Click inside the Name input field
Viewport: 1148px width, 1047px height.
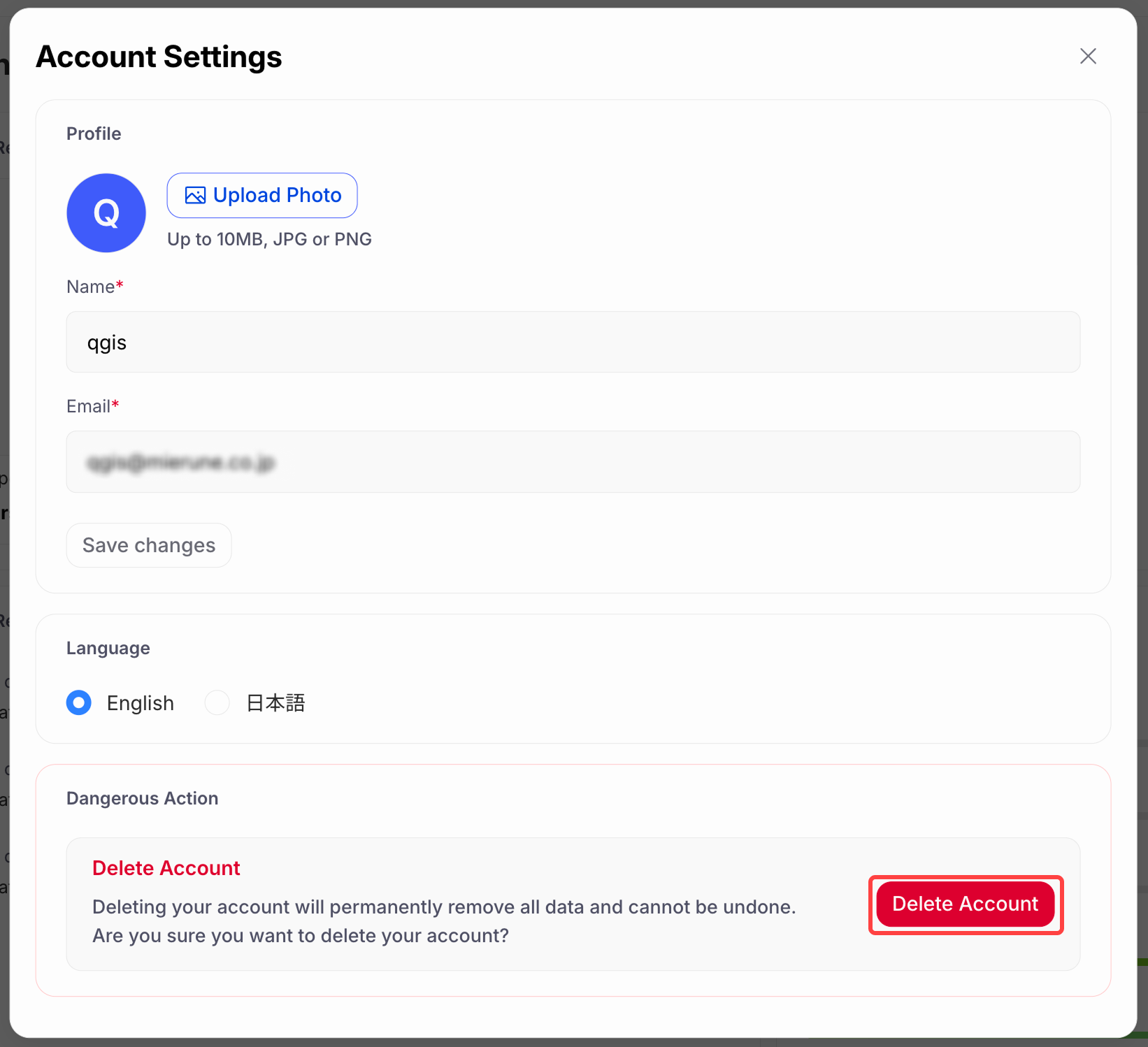(573, 342)
